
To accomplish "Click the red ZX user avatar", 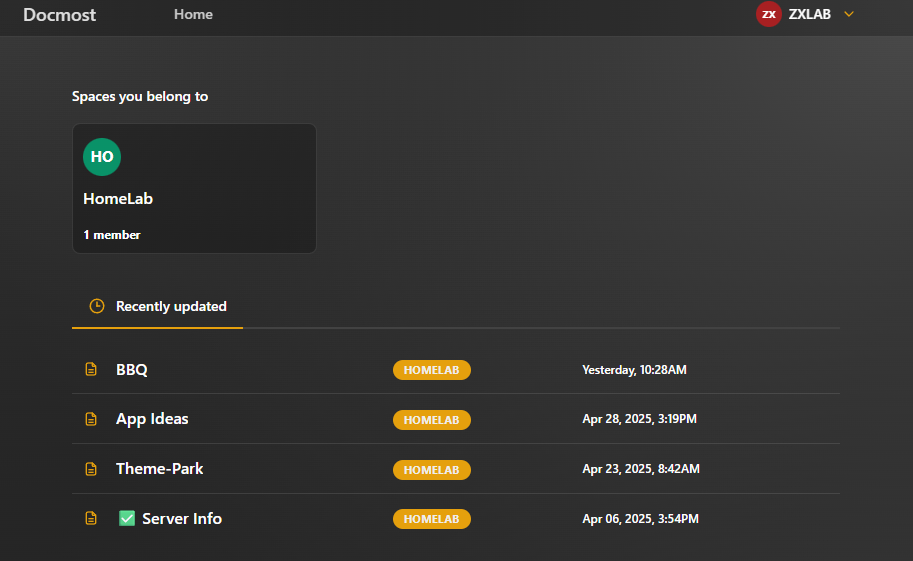I will [x=768, y=14].
